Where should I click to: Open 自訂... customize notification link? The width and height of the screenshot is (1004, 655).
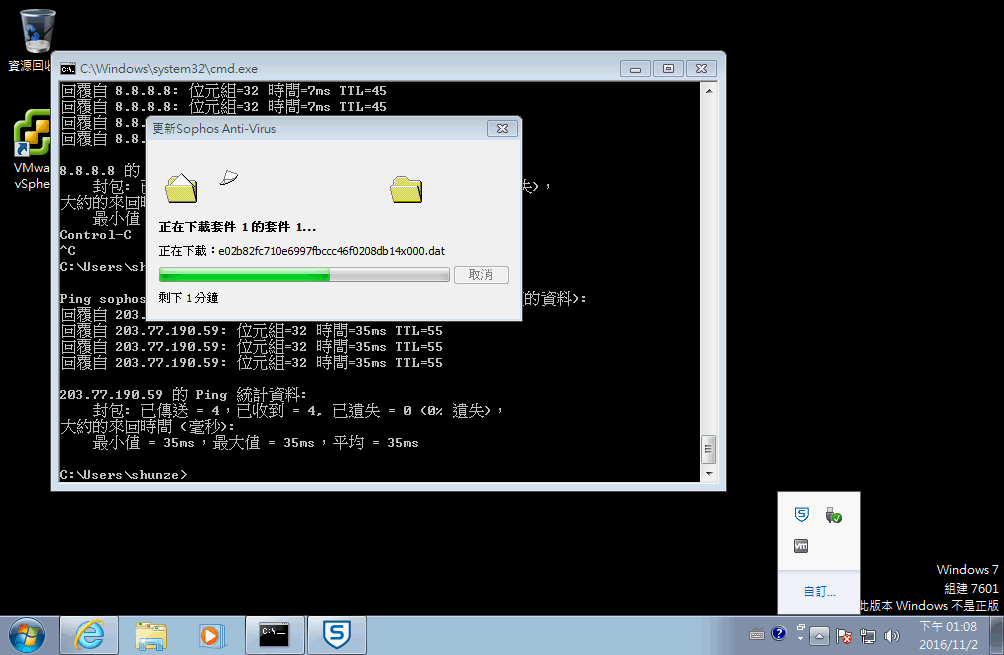coord(819,592)
